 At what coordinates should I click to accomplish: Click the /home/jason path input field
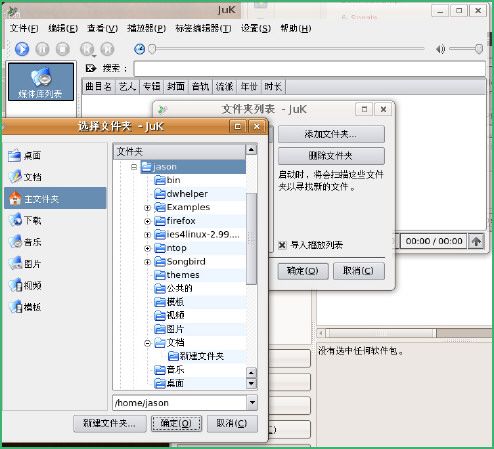click(x=180, y=403)
